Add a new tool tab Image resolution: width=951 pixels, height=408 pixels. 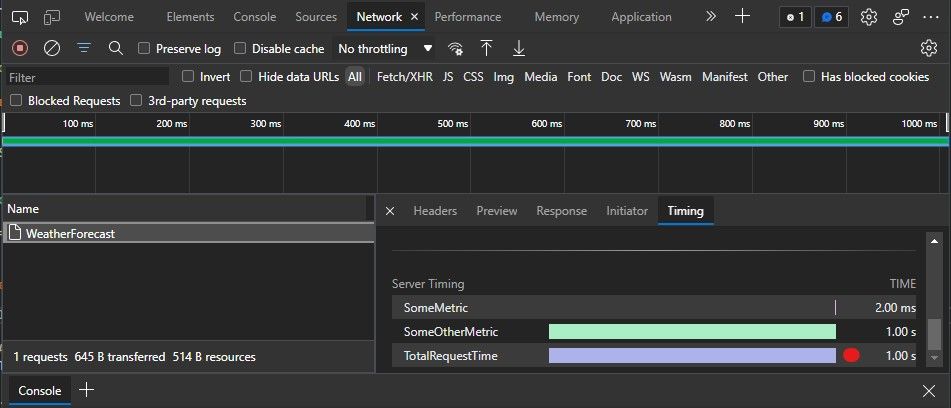point(742,17)
